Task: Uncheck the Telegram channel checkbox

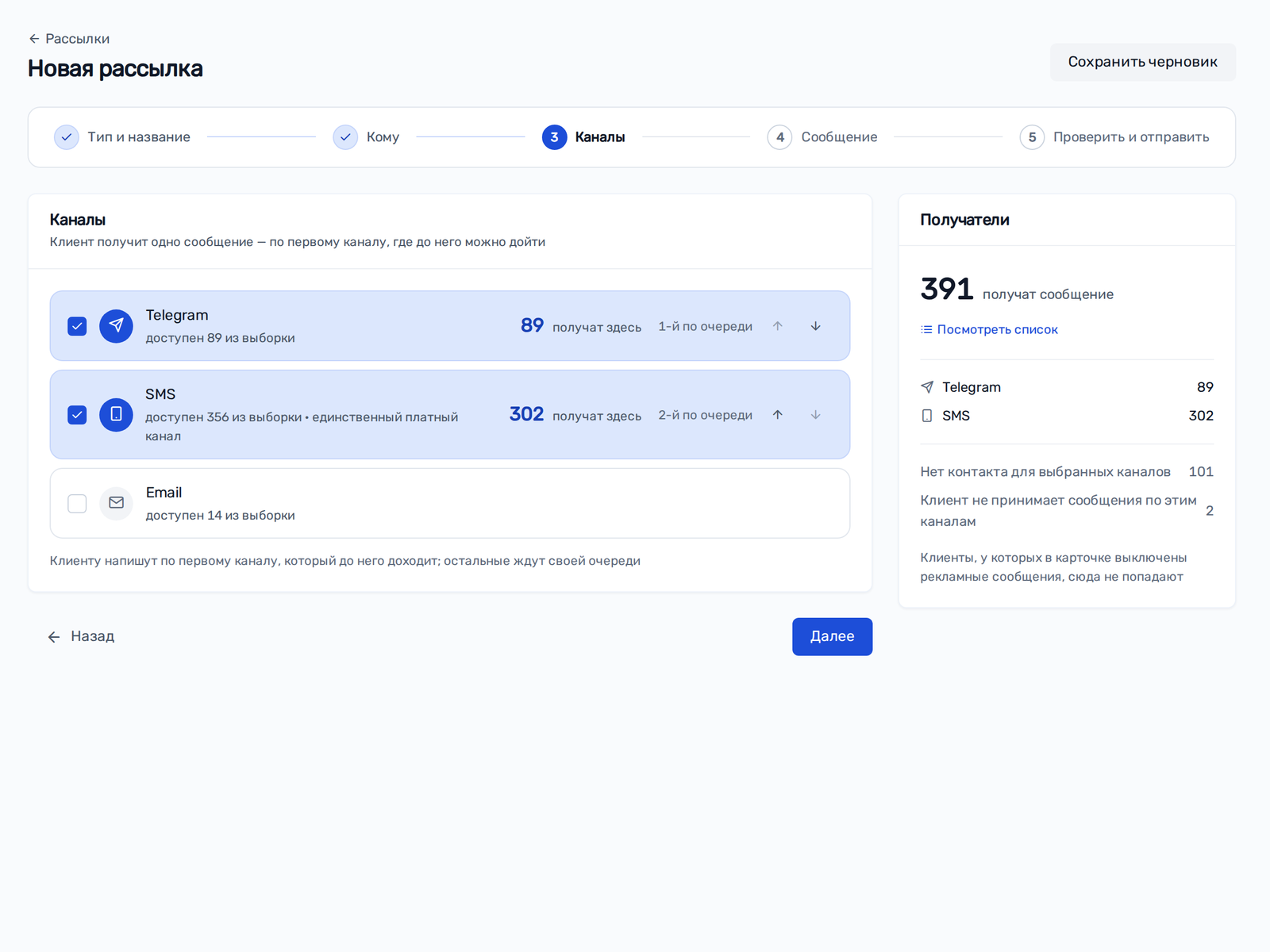Action: pos(77,326)
